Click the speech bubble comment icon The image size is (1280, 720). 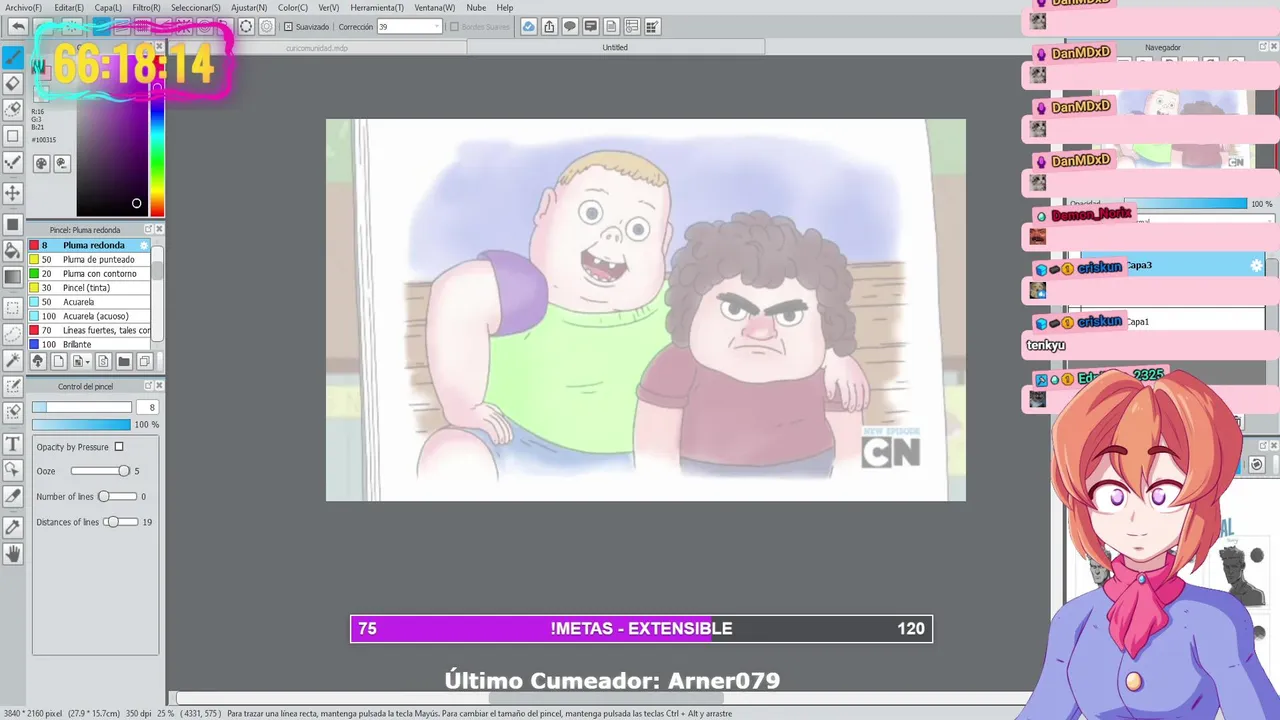[x=570, y=27]
